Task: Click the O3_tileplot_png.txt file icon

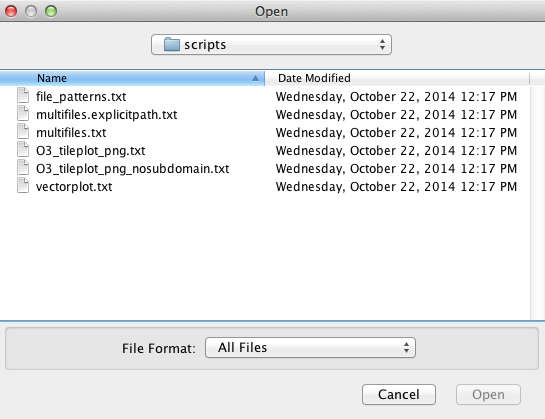Action: tap(23, 150)
